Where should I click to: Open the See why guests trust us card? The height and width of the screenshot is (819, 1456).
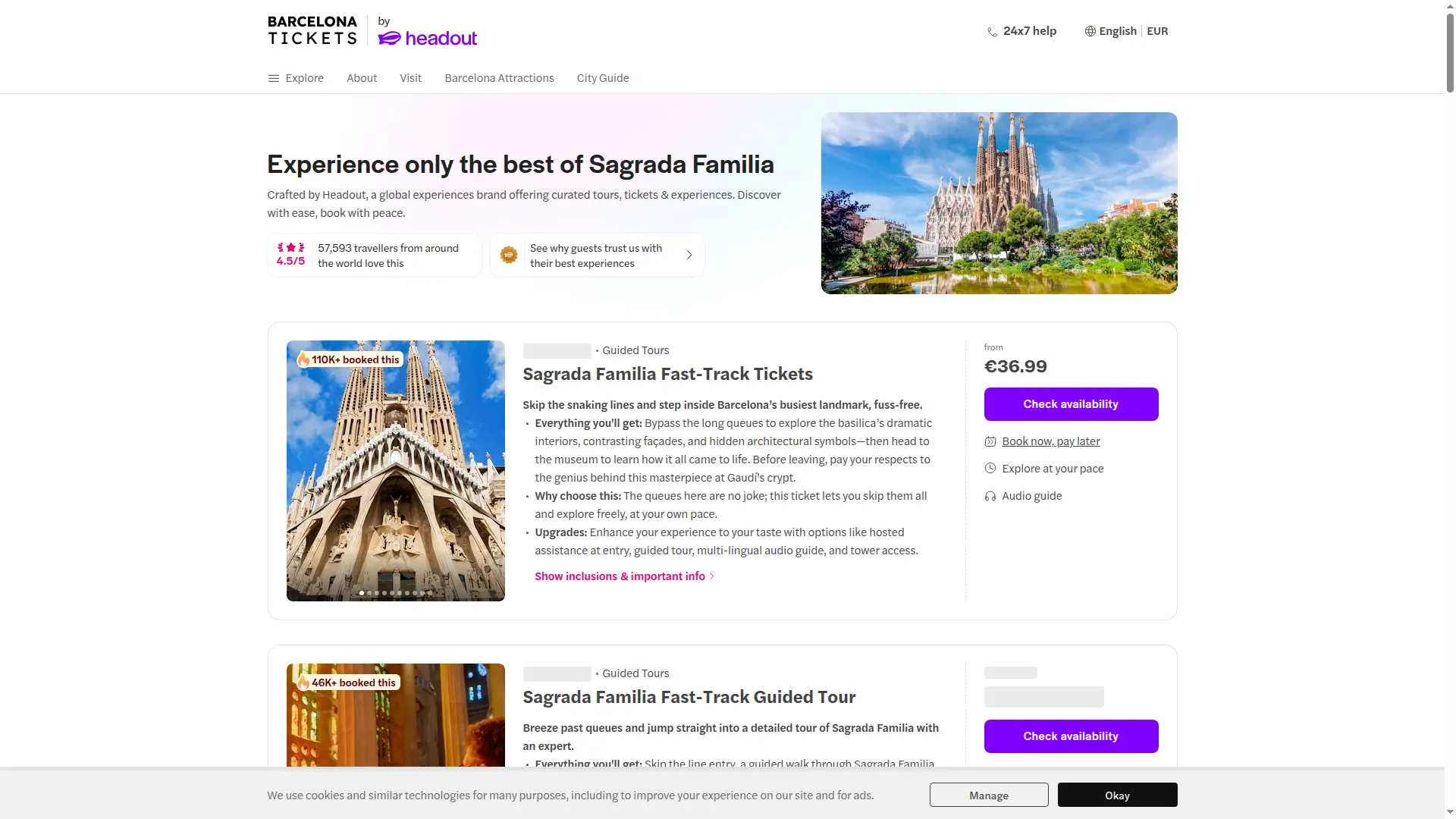598,255
